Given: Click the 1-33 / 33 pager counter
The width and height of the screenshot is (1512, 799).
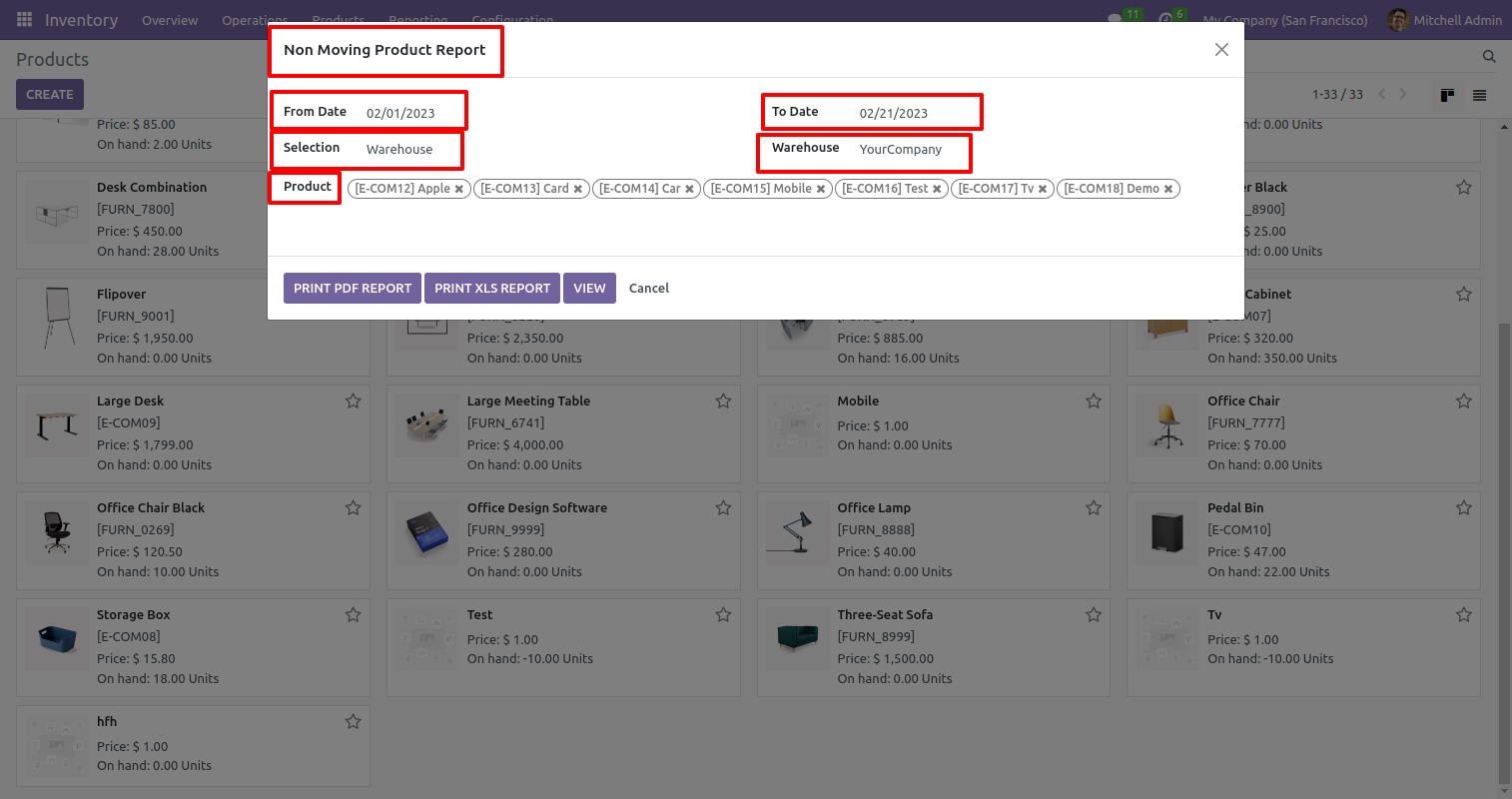Looking at the screenshot, I should click(x=1337, y=94).
